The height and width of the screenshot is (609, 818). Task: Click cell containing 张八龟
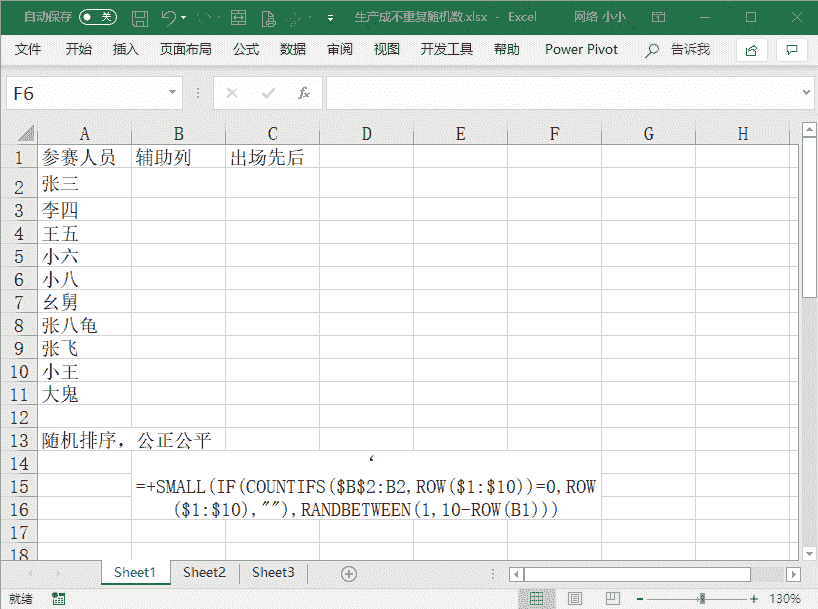(x=85, y=325)
